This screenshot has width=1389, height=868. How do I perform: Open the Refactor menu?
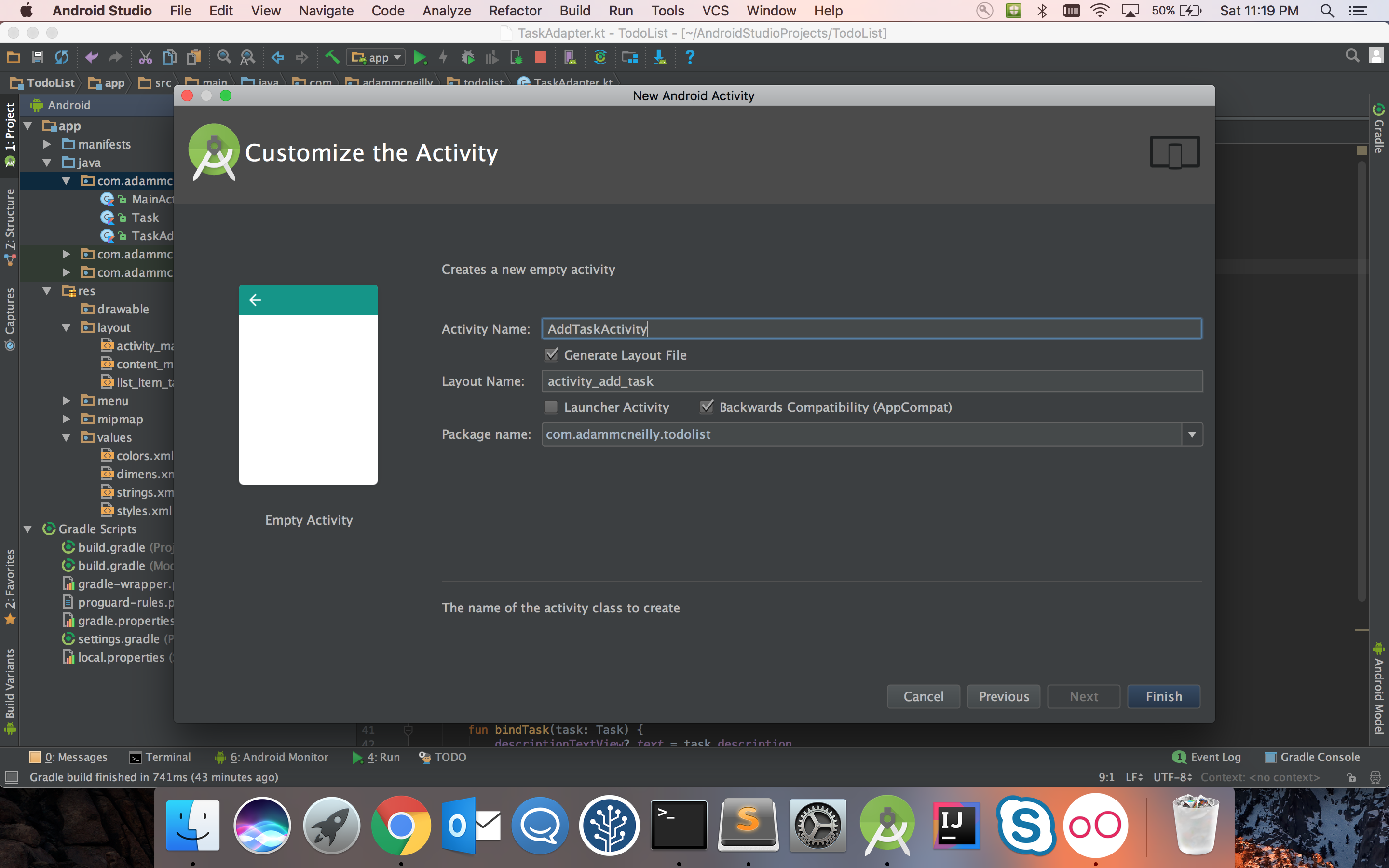(515, 10)
